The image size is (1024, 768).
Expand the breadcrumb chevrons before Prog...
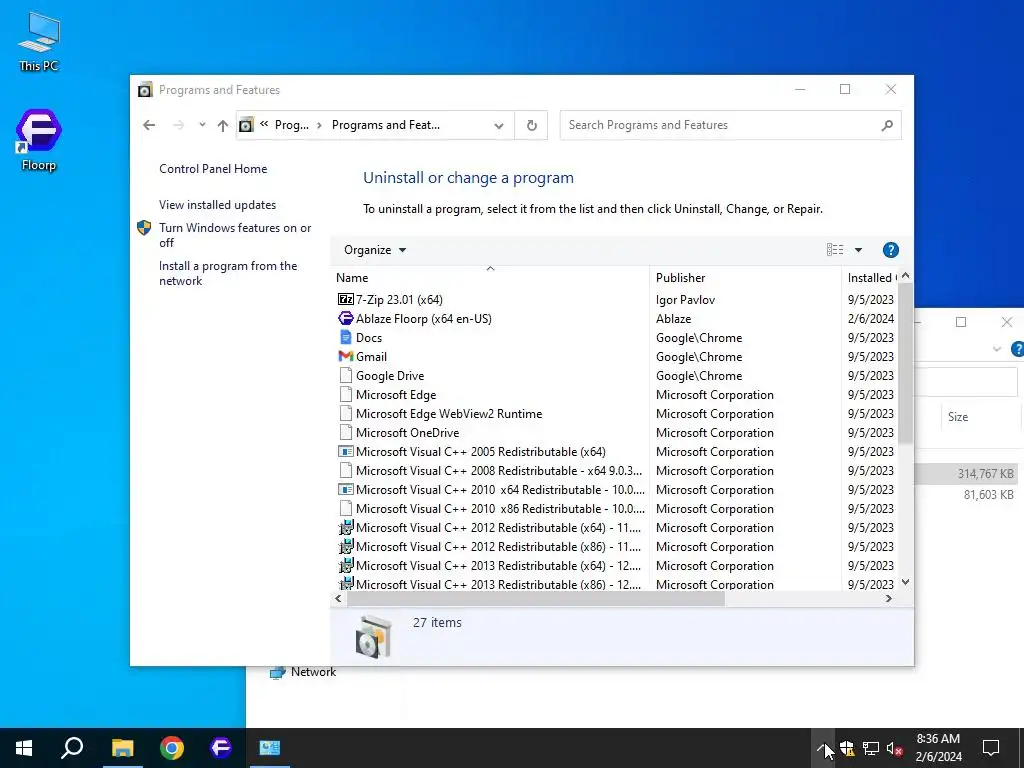[264, 124]
